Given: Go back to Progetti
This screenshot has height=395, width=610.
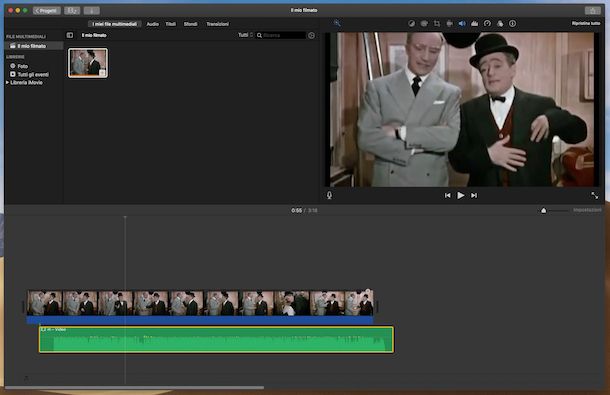Looking at the screenshot, I should 47,11.
